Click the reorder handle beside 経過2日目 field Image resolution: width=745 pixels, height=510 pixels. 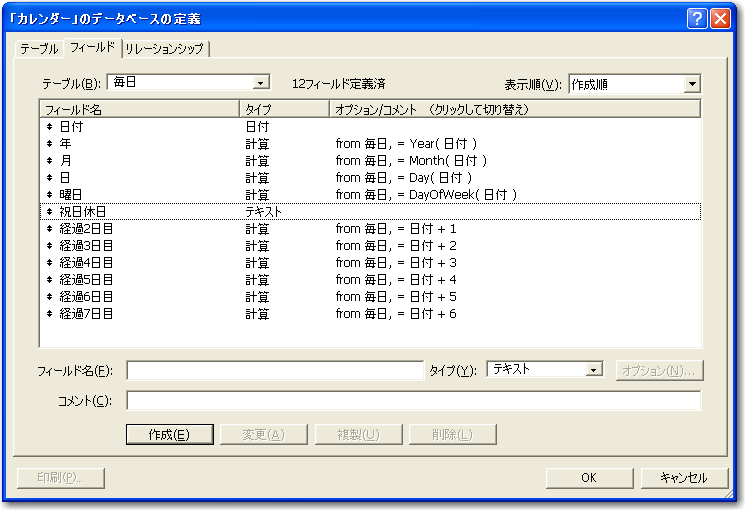coord(49,229)
